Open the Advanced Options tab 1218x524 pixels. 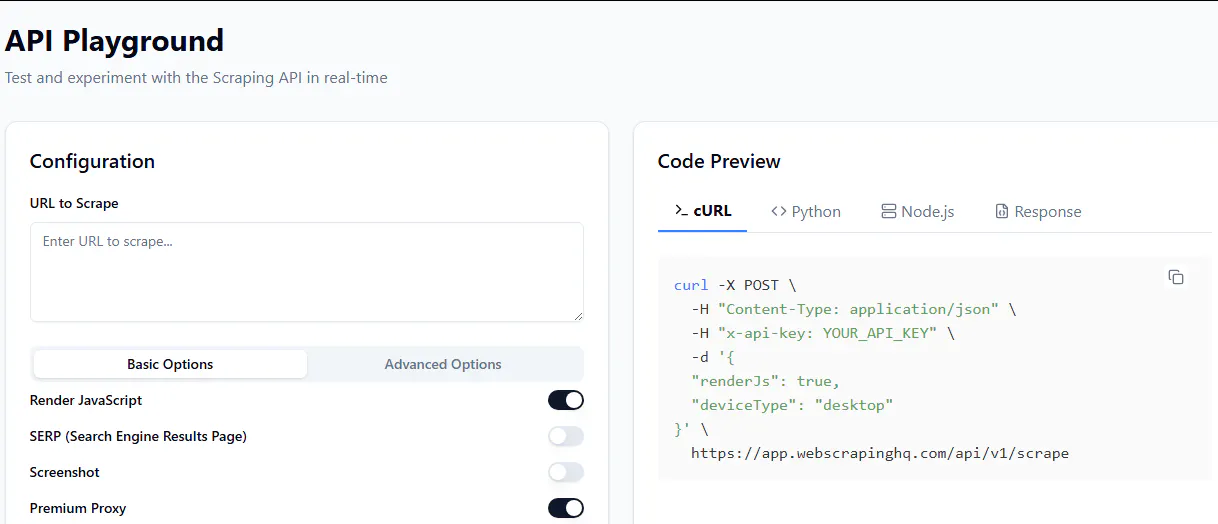[443, 364]
